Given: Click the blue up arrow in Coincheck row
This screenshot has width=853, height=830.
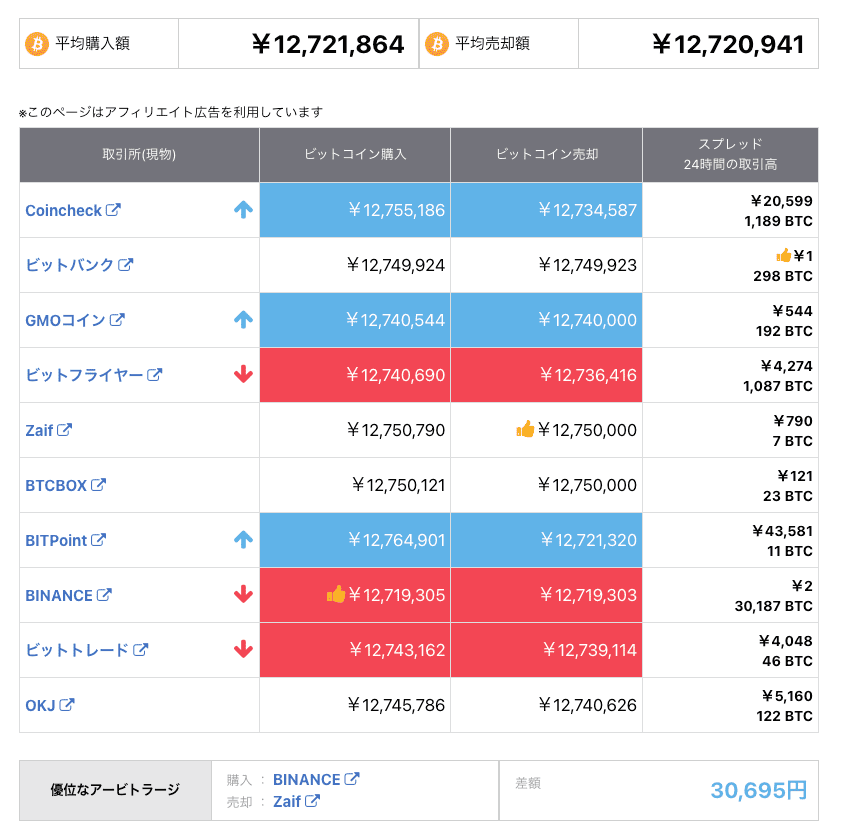Looking at the screenshot, I should point(243,210).
